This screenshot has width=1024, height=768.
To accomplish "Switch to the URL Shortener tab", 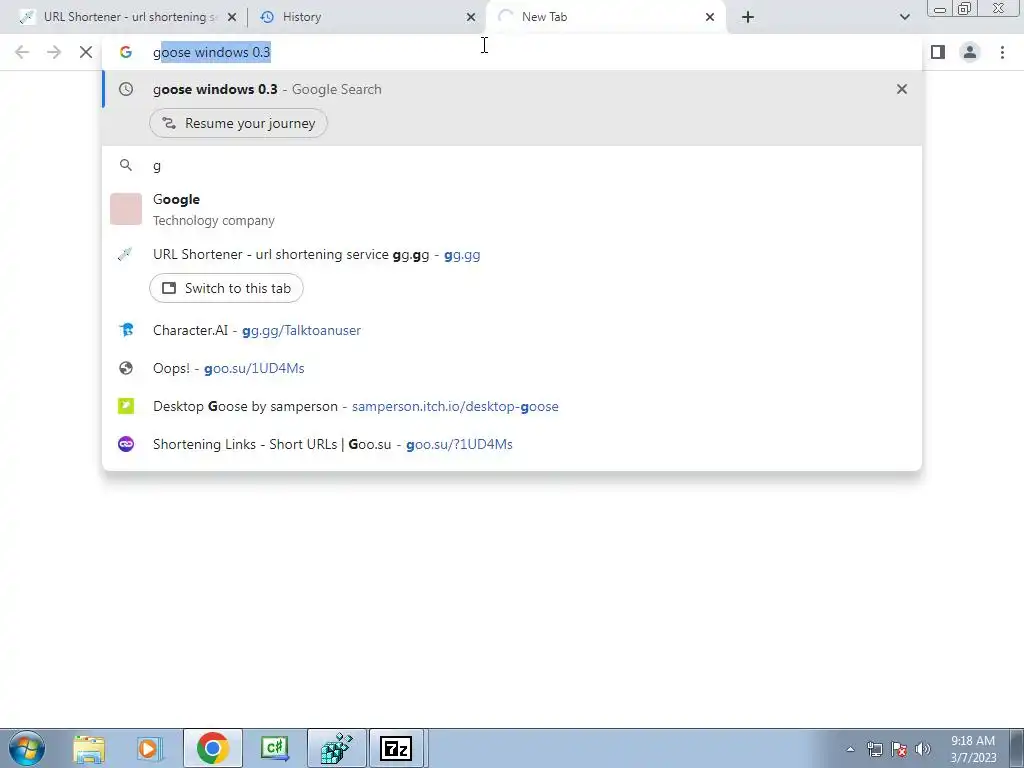I will click(129, 17).
